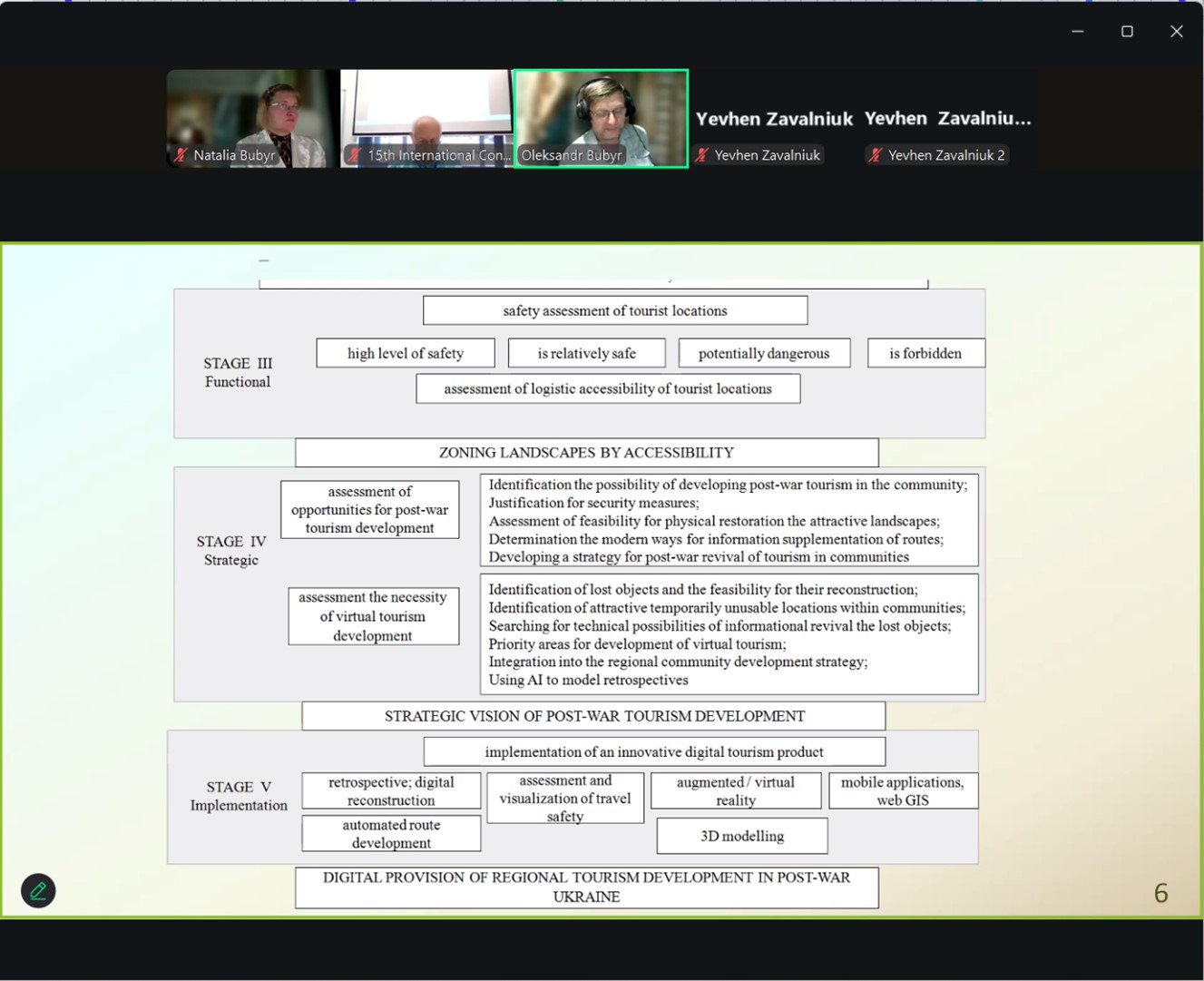Screen dimensions: 1204x981
Task: Click the large Yevhen Zavalniuk name tile
Action: click(x=774, y=119)
